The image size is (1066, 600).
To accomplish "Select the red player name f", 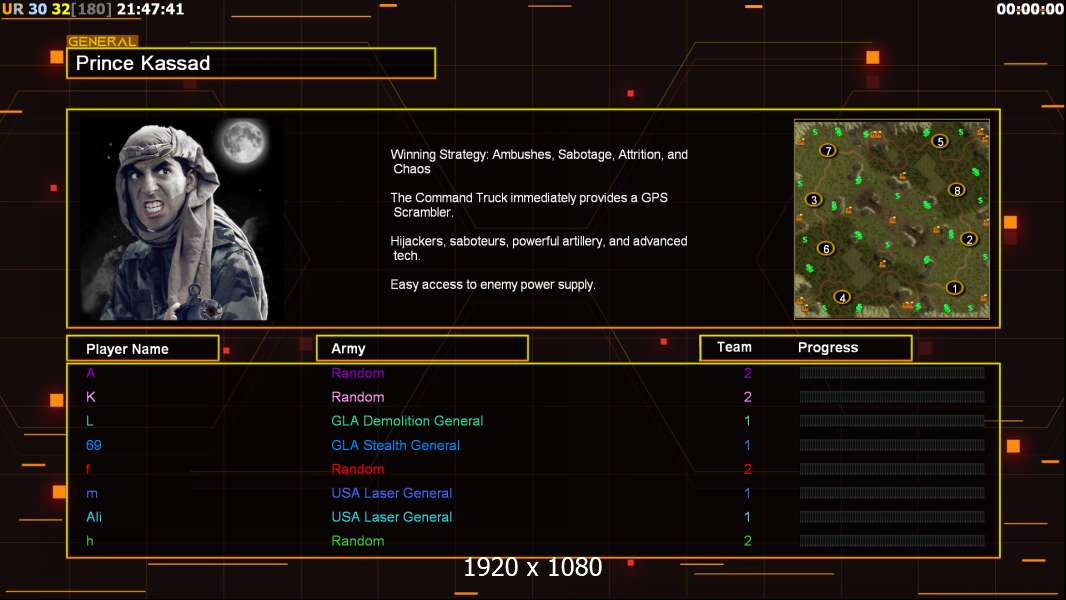I will (x=88, y=469).
